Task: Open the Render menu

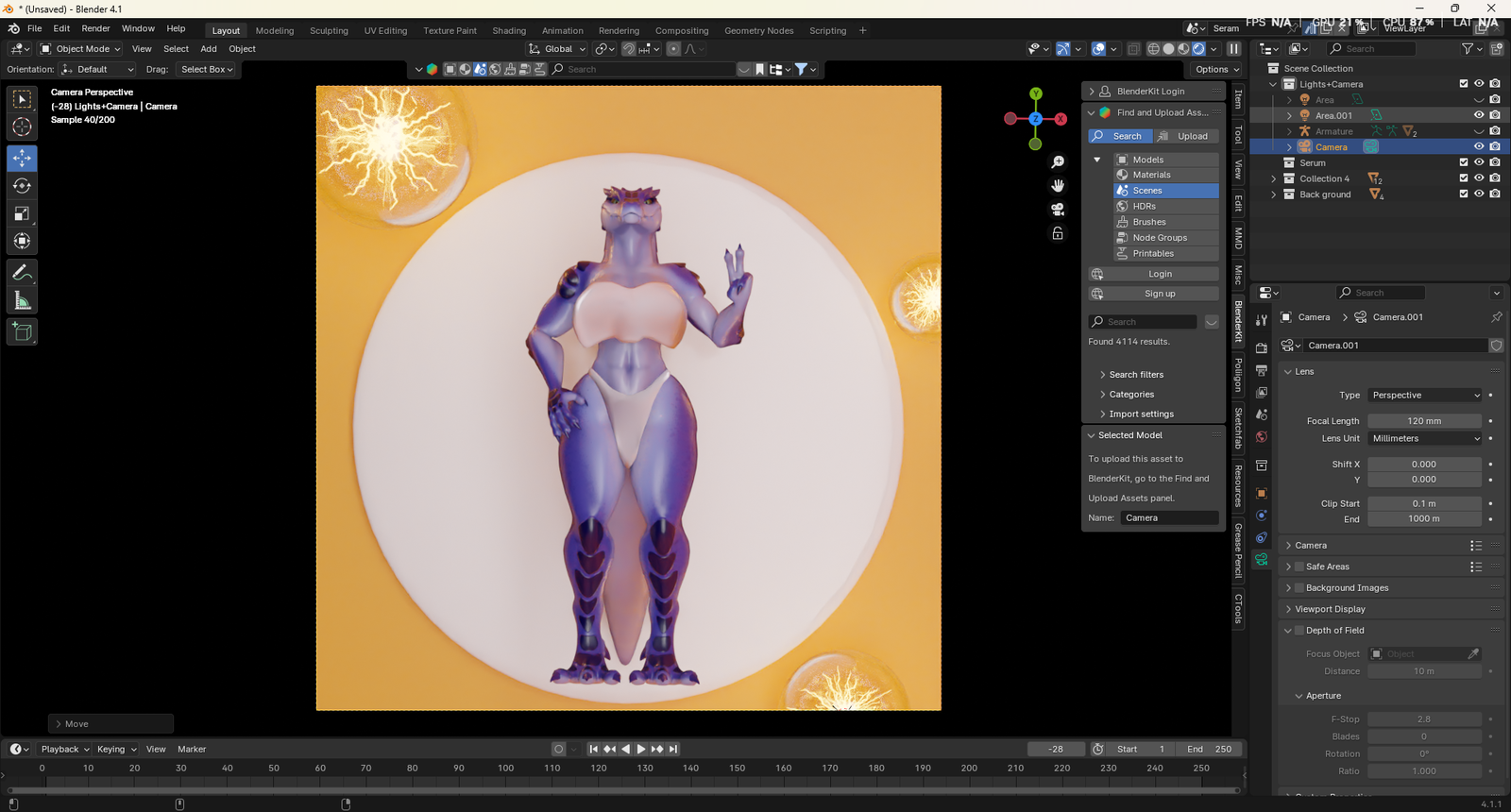Action: point(95,28)
